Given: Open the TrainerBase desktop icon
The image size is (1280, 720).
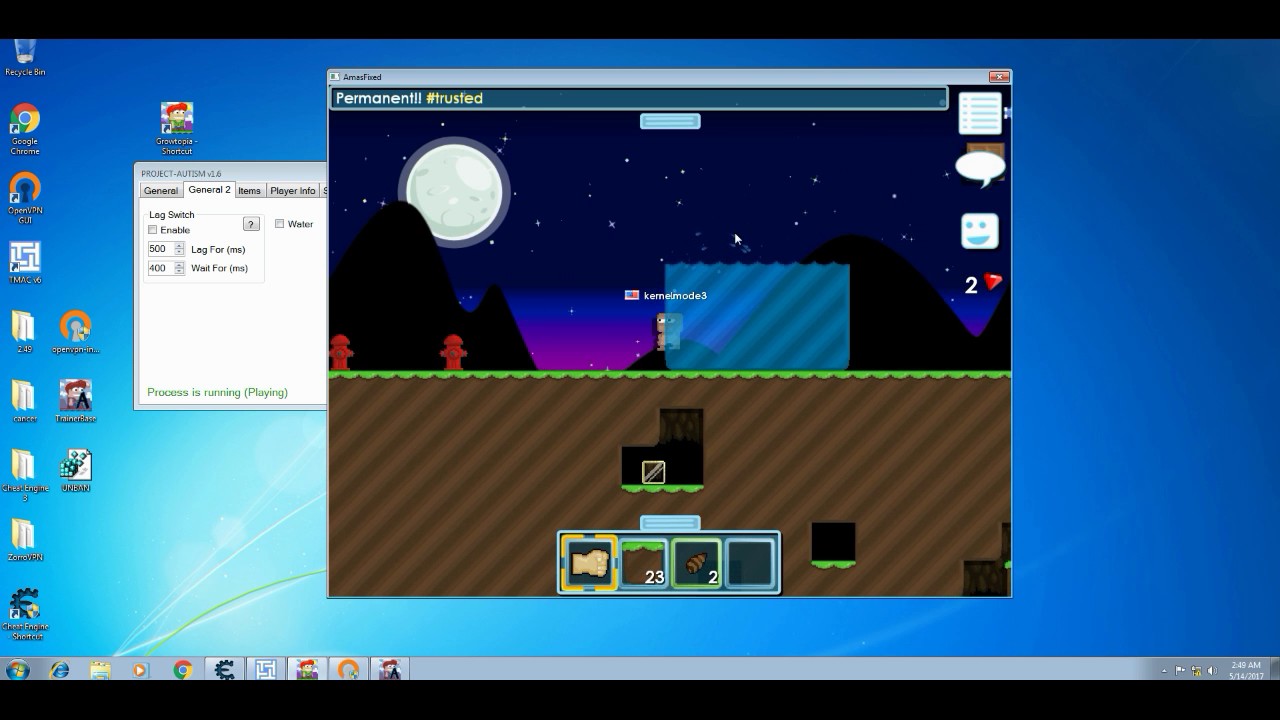Looking at the screenshot, I should click(76, 401).
